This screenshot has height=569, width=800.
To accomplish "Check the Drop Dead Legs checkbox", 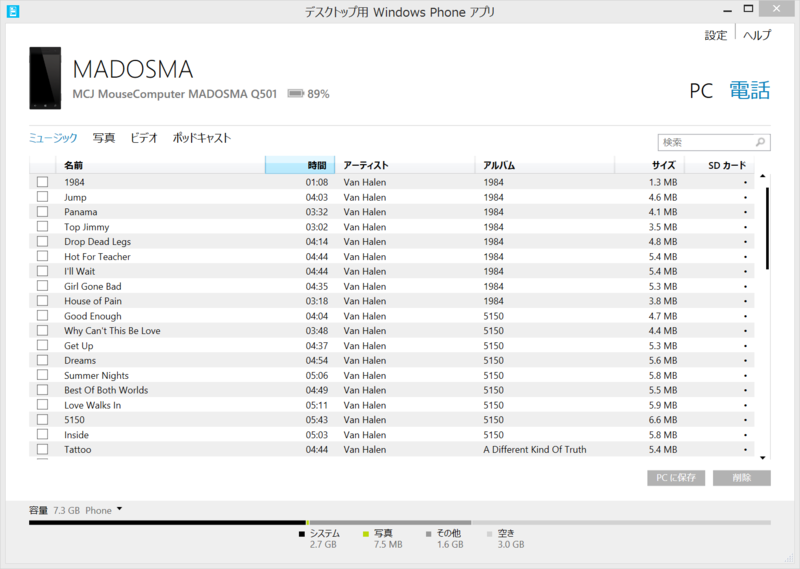I will 42,241.
